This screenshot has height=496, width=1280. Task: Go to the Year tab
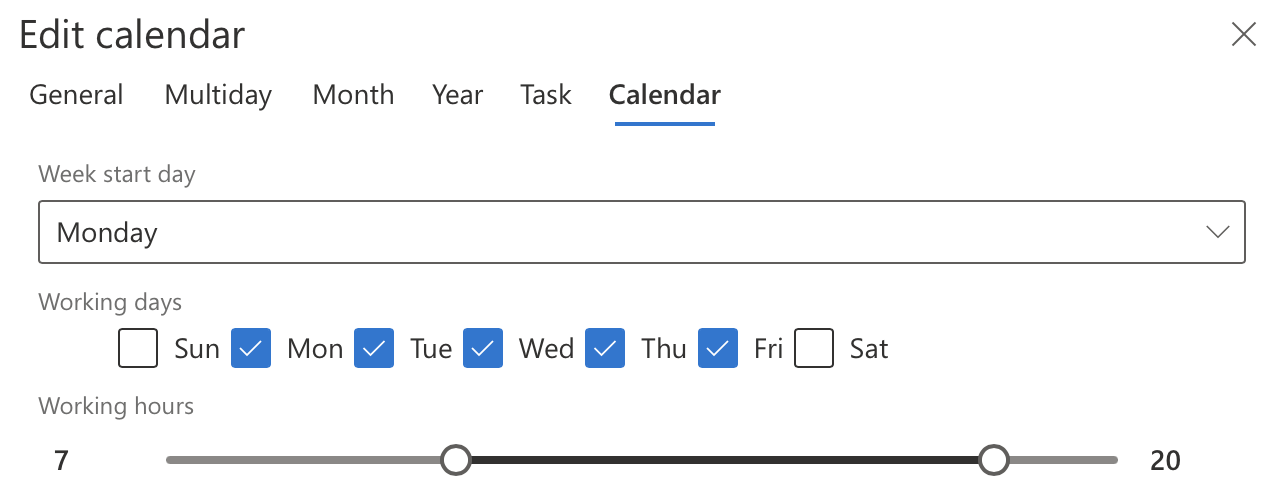(457, 95)
